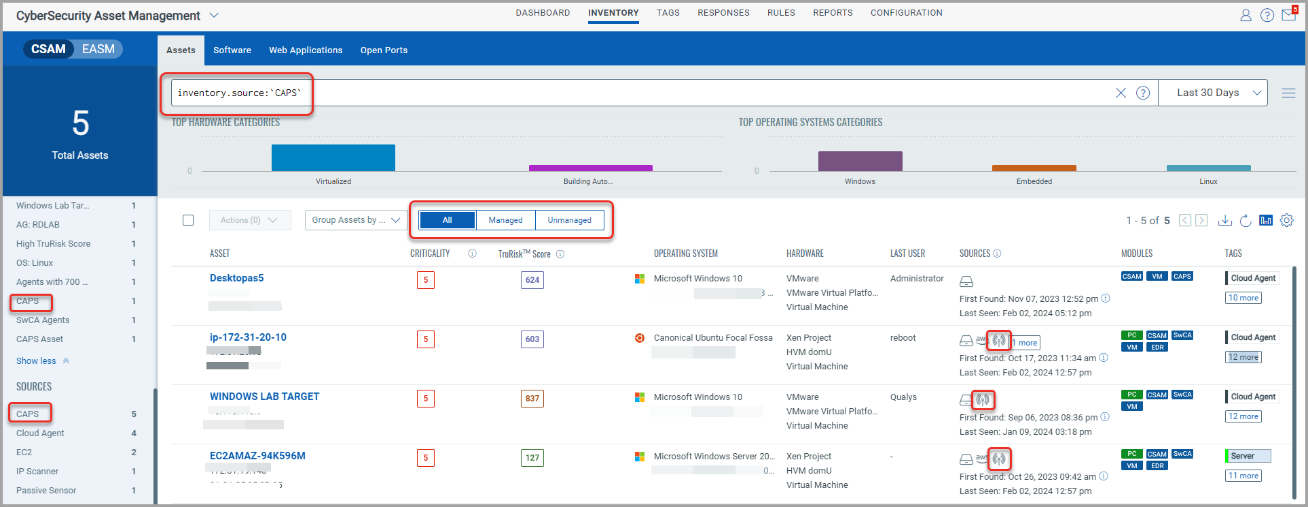Click the Sources column info icon
The height and width of the screenshot is (507, 1308).
pyautogui.click(x=999, y=254)
